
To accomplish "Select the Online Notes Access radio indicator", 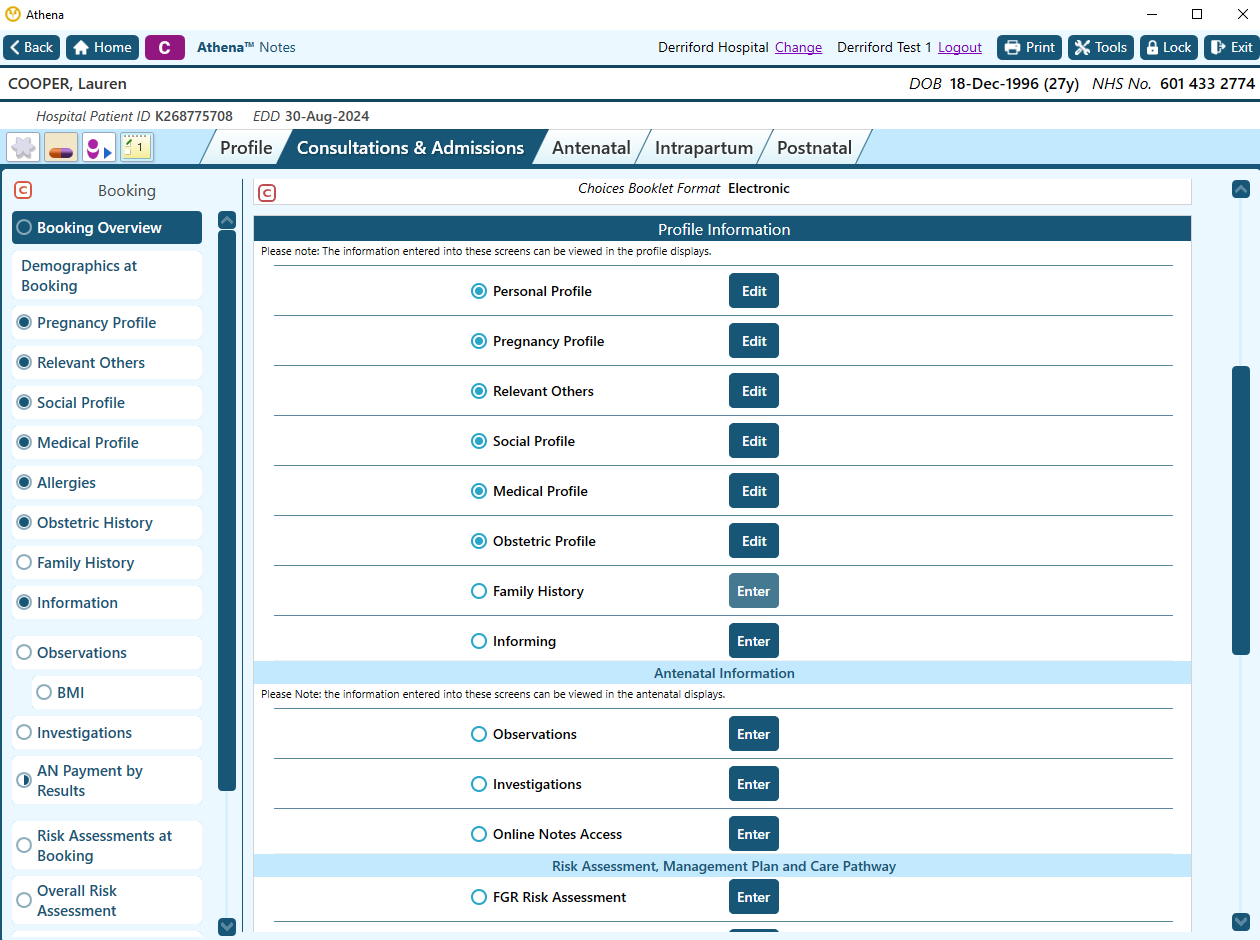I will tap(479, 834).
